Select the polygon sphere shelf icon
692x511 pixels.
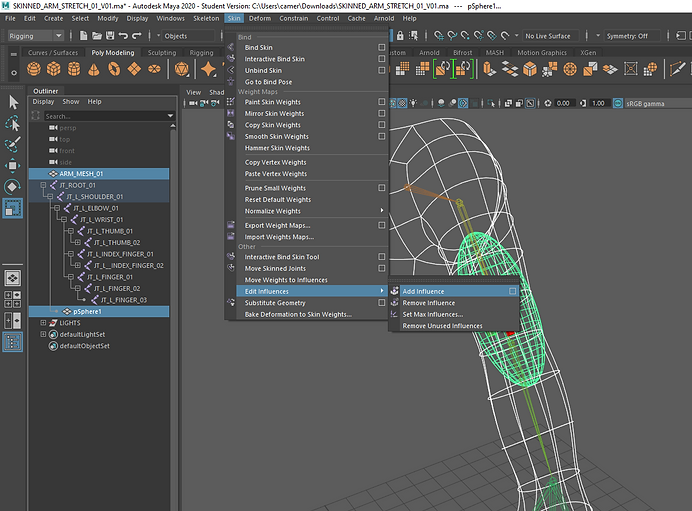pyautogui.click(x=34, y=69)
